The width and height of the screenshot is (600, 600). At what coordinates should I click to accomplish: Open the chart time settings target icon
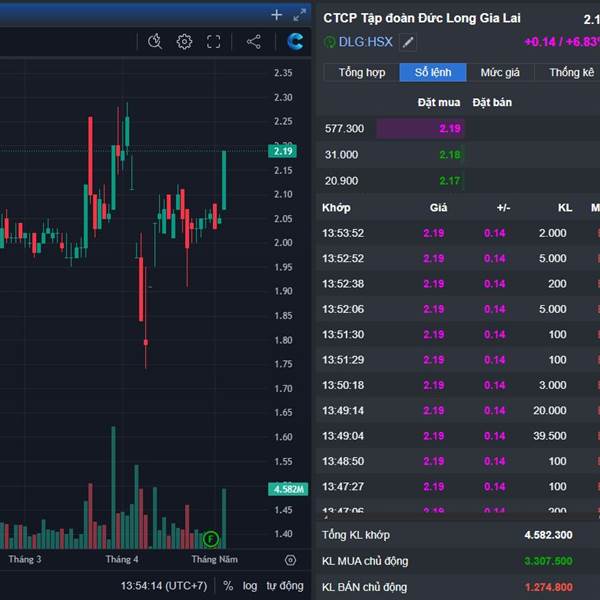[x=290, y=560]
